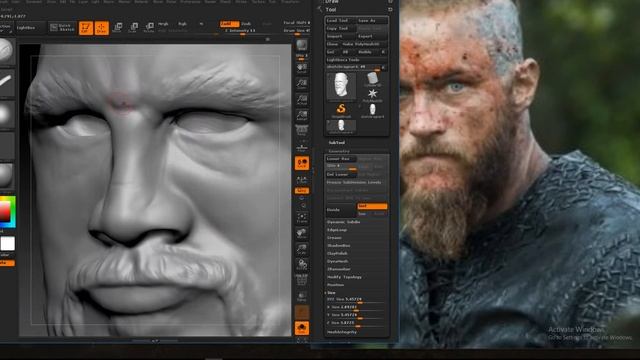Screen dimensions: 640x360
Task: Open the Texture menu
Action: [258, 2]
